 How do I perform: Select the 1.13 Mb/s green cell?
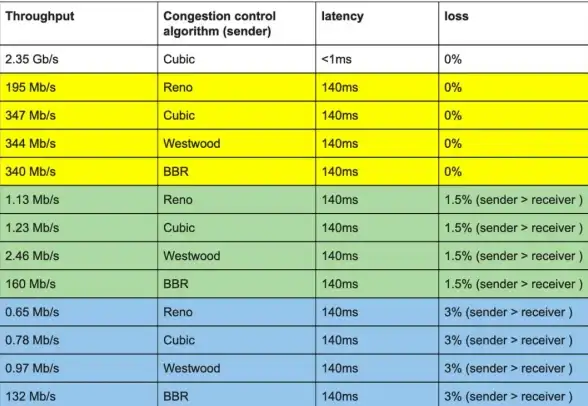79,200
